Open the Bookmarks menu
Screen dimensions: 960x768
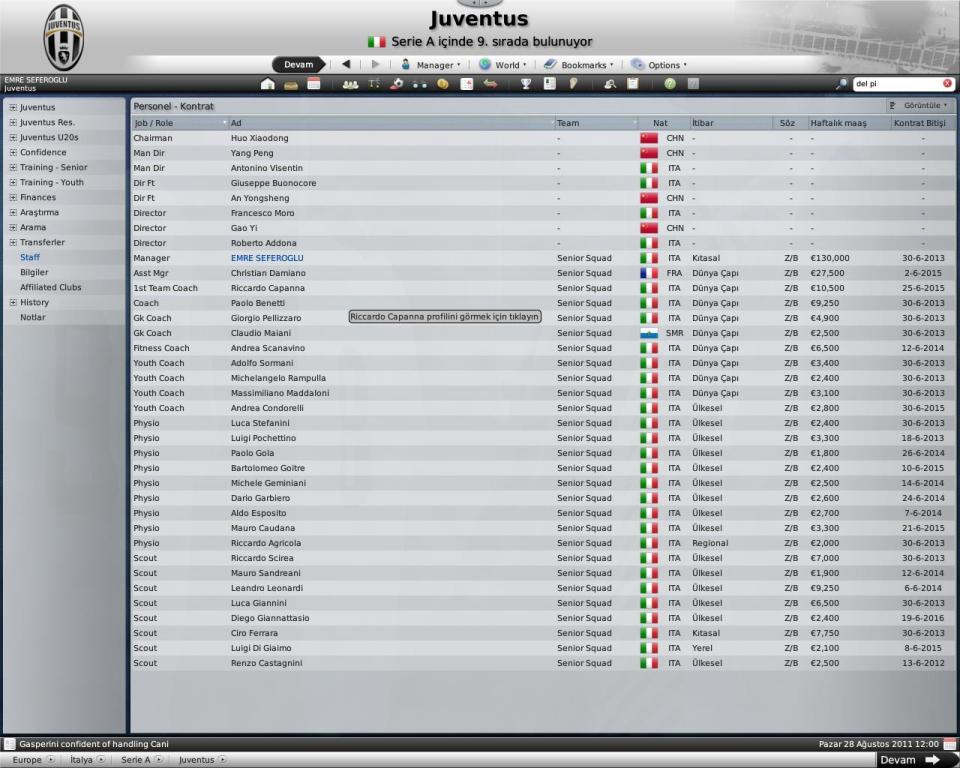(578, 65)
